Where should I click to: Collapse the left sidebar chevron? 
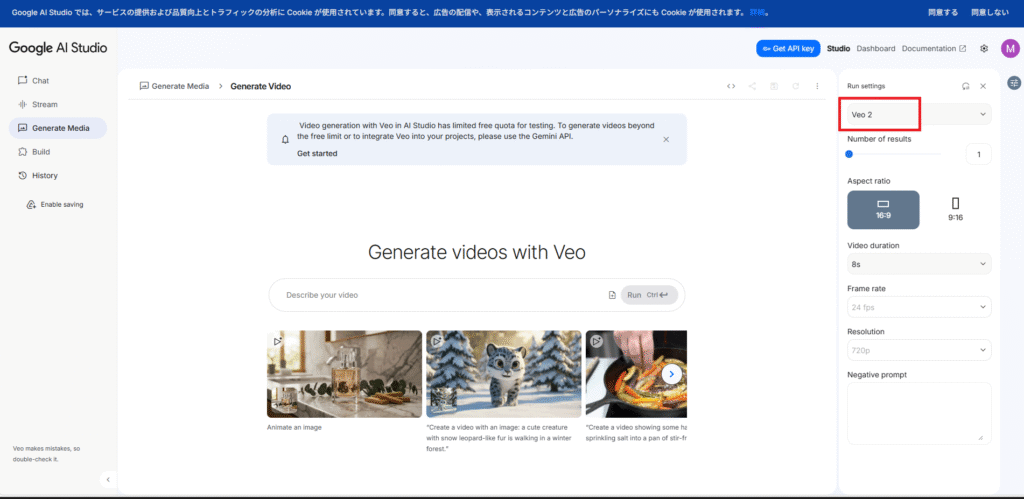click(108, 479)
